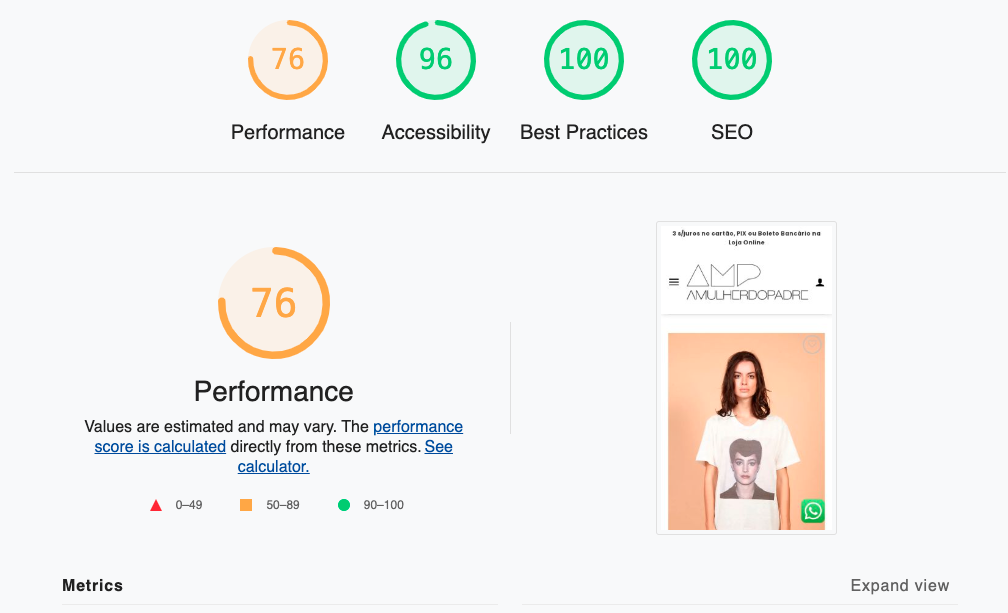
Task: Click the small Performance gauge showing 76
Action: [288, 60]
